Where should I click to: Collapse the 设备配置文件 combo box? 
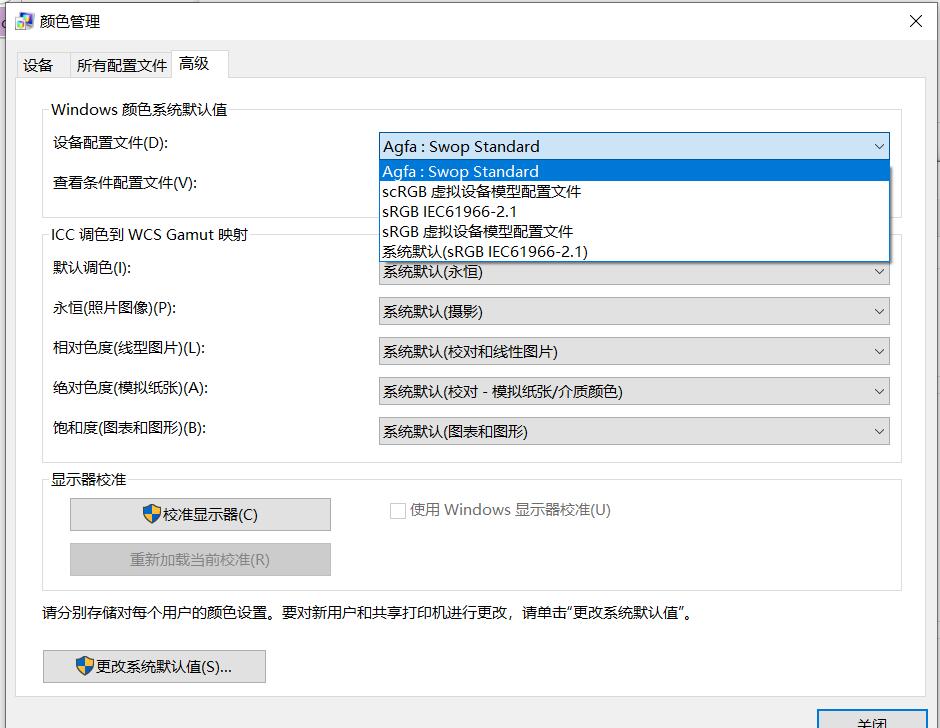click(x=634, y=146)
